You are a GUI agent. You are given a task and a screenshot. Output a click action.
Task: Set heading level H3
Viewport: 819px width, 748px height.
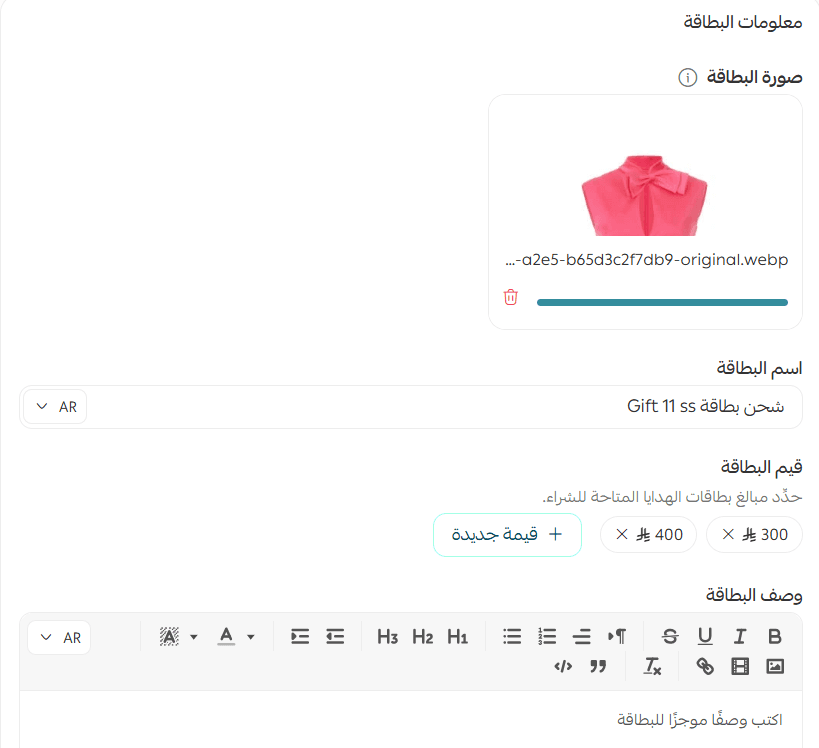(x=387, y=637)
